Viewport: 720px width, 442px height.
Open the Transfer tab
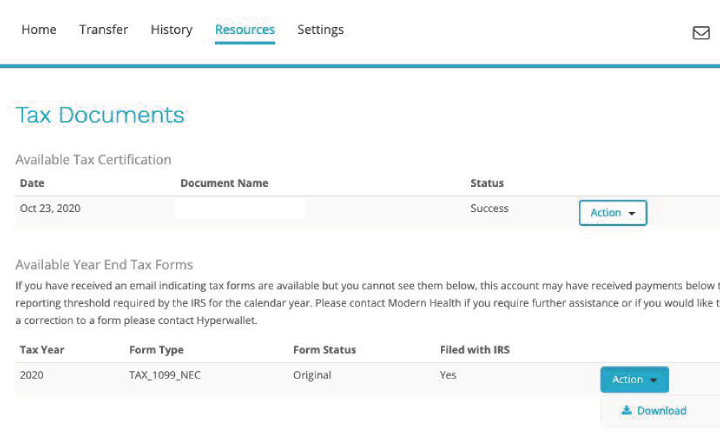pyautogui.click(x=104, y=30)
